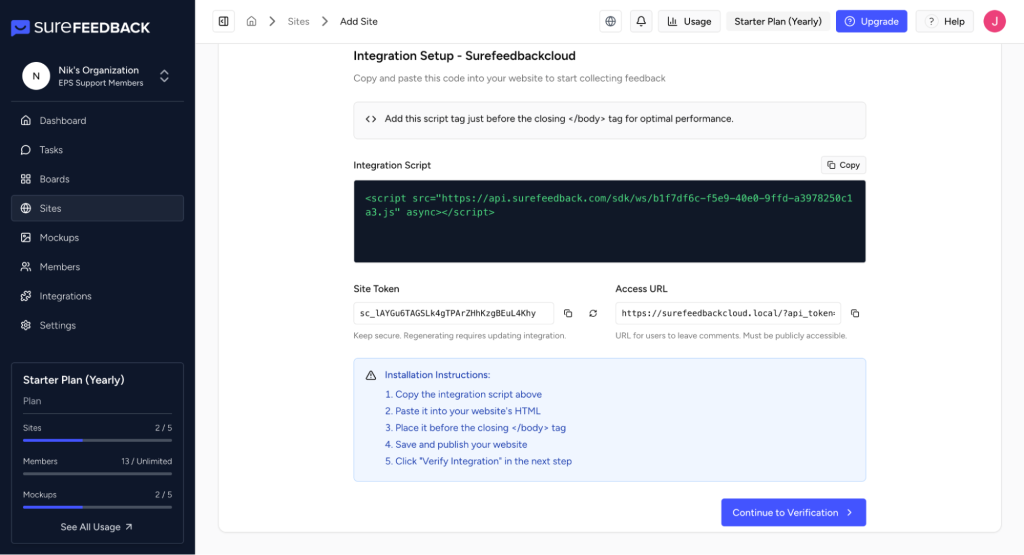This screenshot has height=555, width=1024.
Task: Regenerate the Site Token
Action: [x=593, y=313]
